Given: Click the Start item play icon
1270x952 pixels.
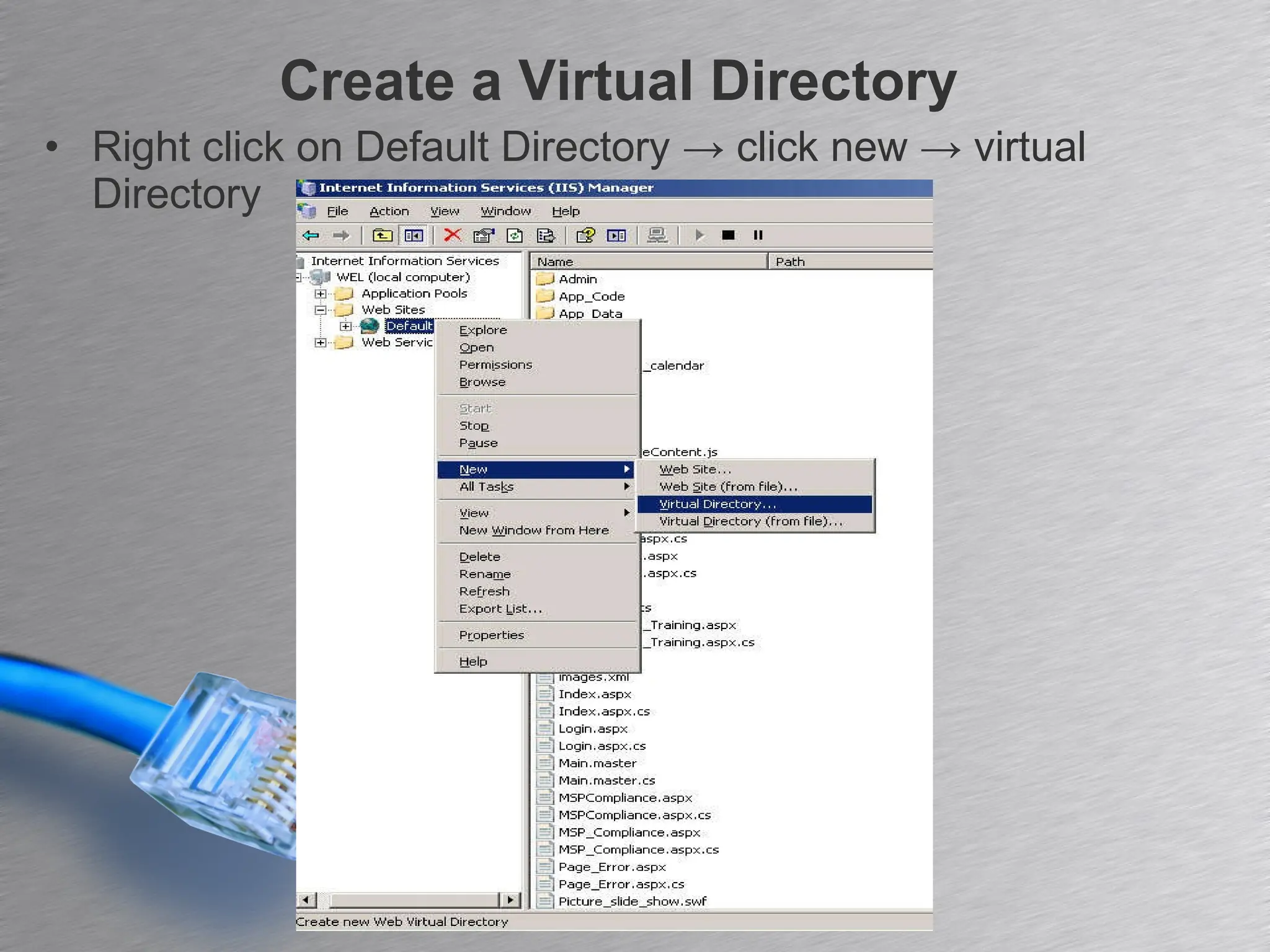Looking at the screenshot, I should (x=699, y=236).
